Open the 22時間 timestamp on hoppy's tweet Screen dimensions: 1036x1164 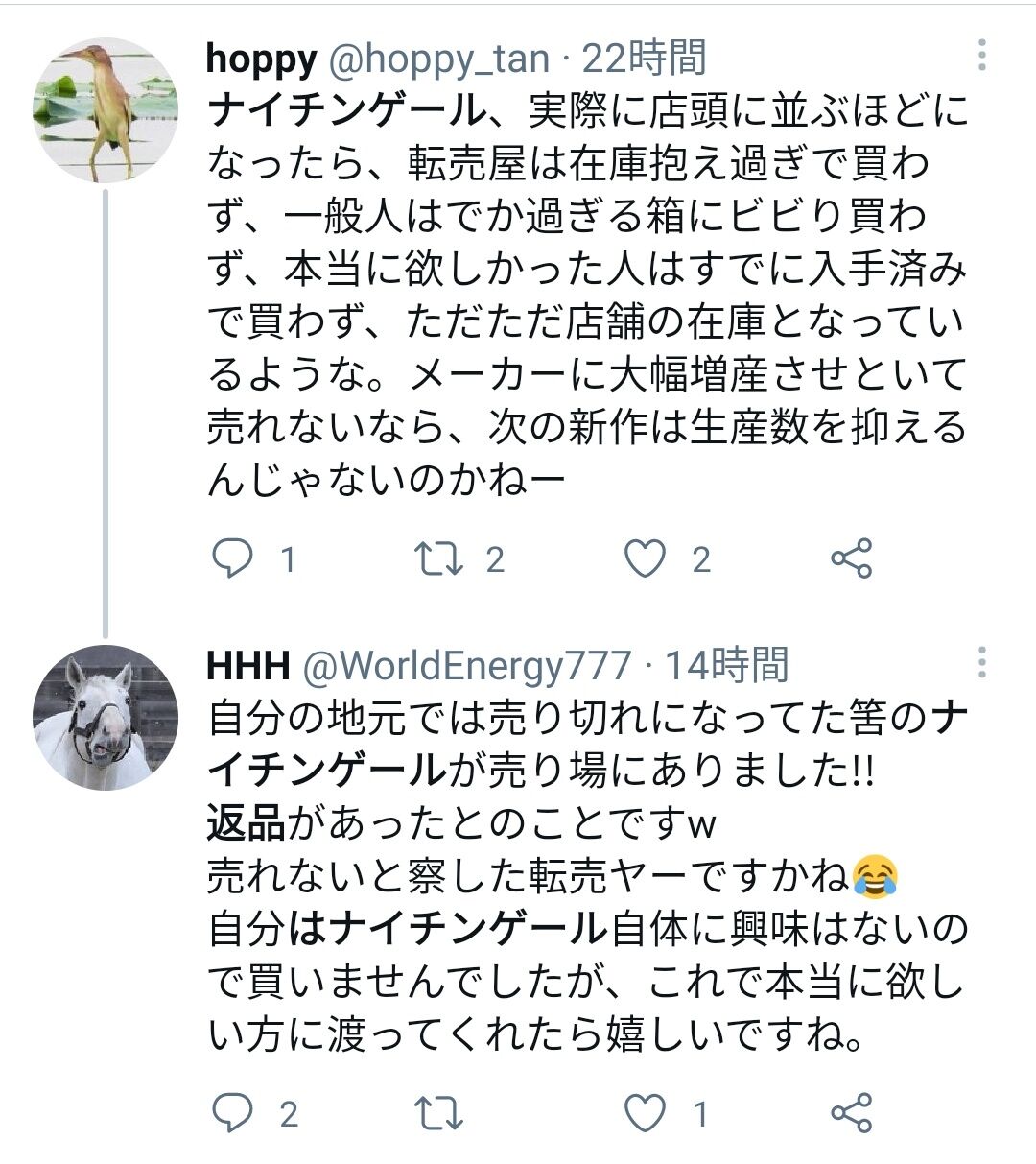[x=645, y=59]
